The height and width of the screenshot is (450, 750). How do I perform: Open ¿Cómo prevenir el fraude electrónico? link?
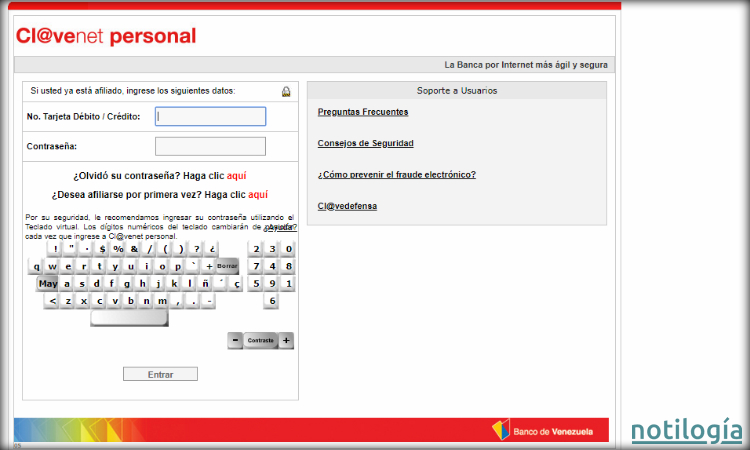pyautogui.click(x=397, y=175)
